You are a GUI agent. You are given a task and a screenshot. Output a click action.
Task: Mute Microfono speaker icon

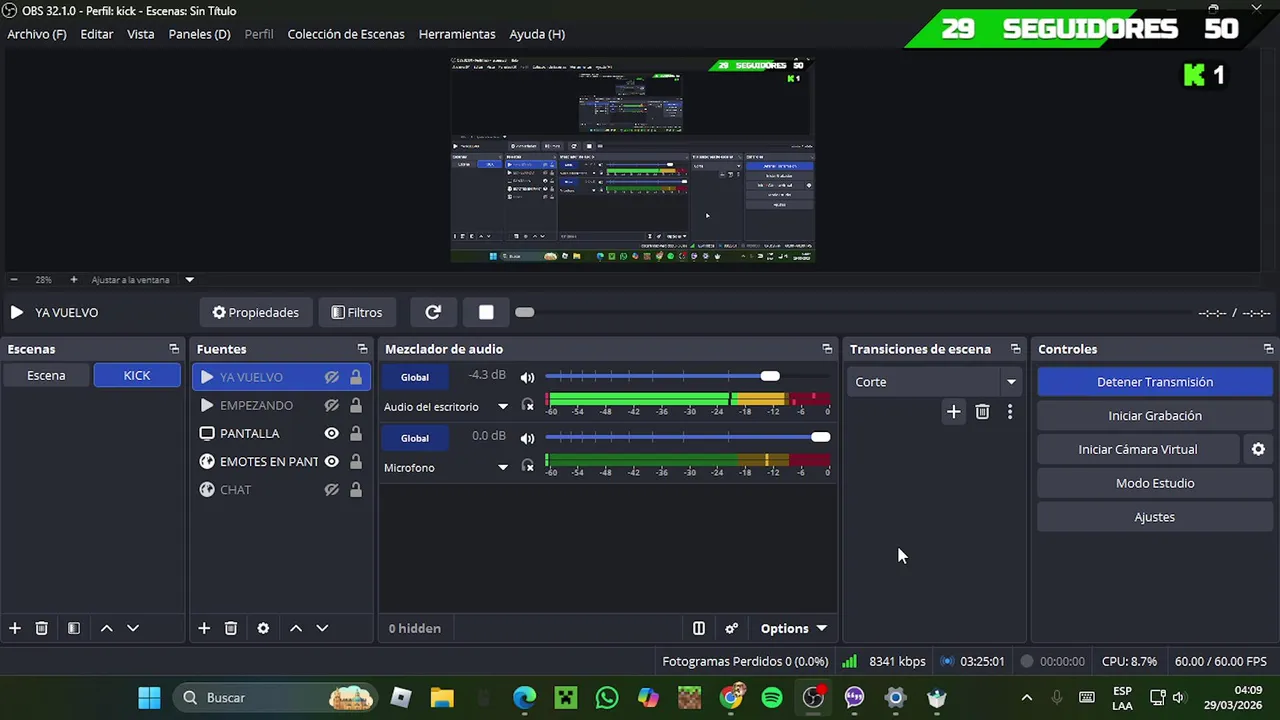527,438
